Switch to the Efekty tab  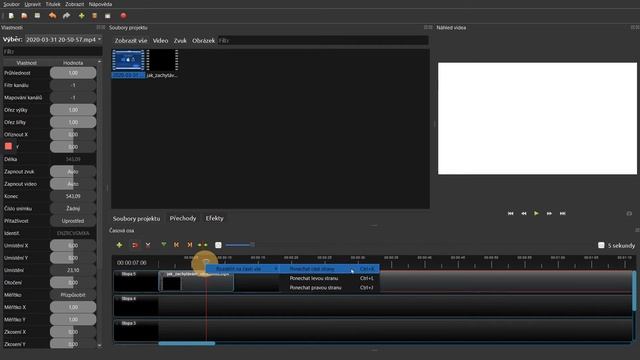pos(215,218)
